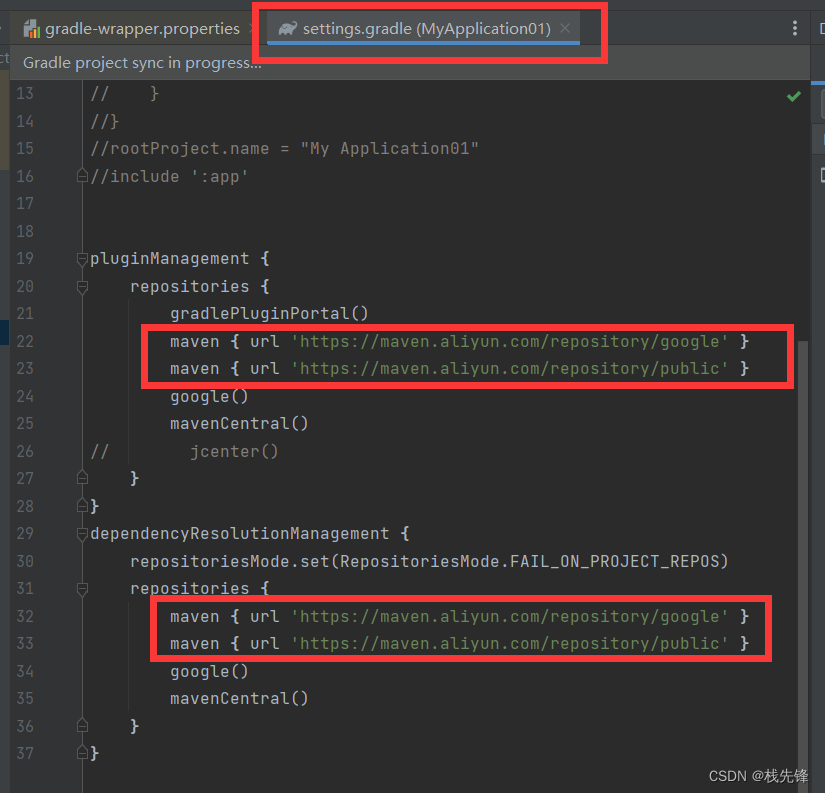Click the commented jcenter() line 26
This screenshot has height=793, width=825.
pyautogui.click(x=234, y=451)
